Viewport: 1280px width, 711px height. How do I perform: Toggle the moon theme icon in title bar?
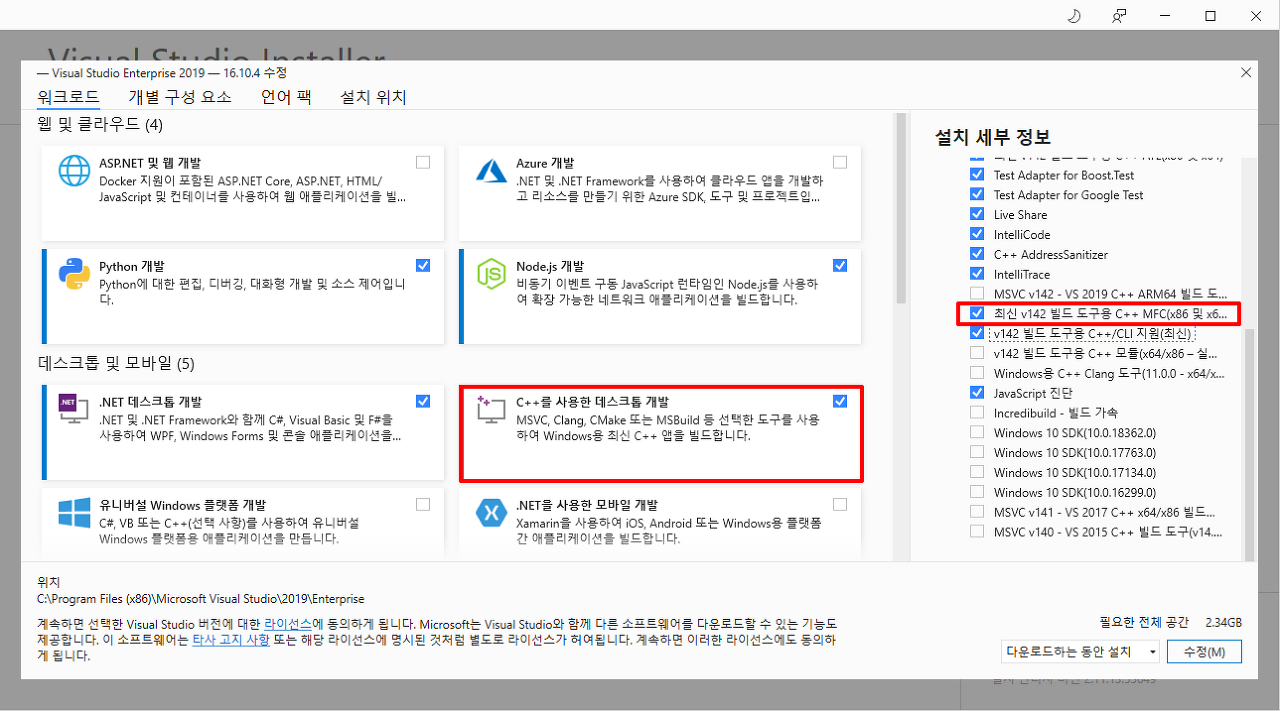1075,15
